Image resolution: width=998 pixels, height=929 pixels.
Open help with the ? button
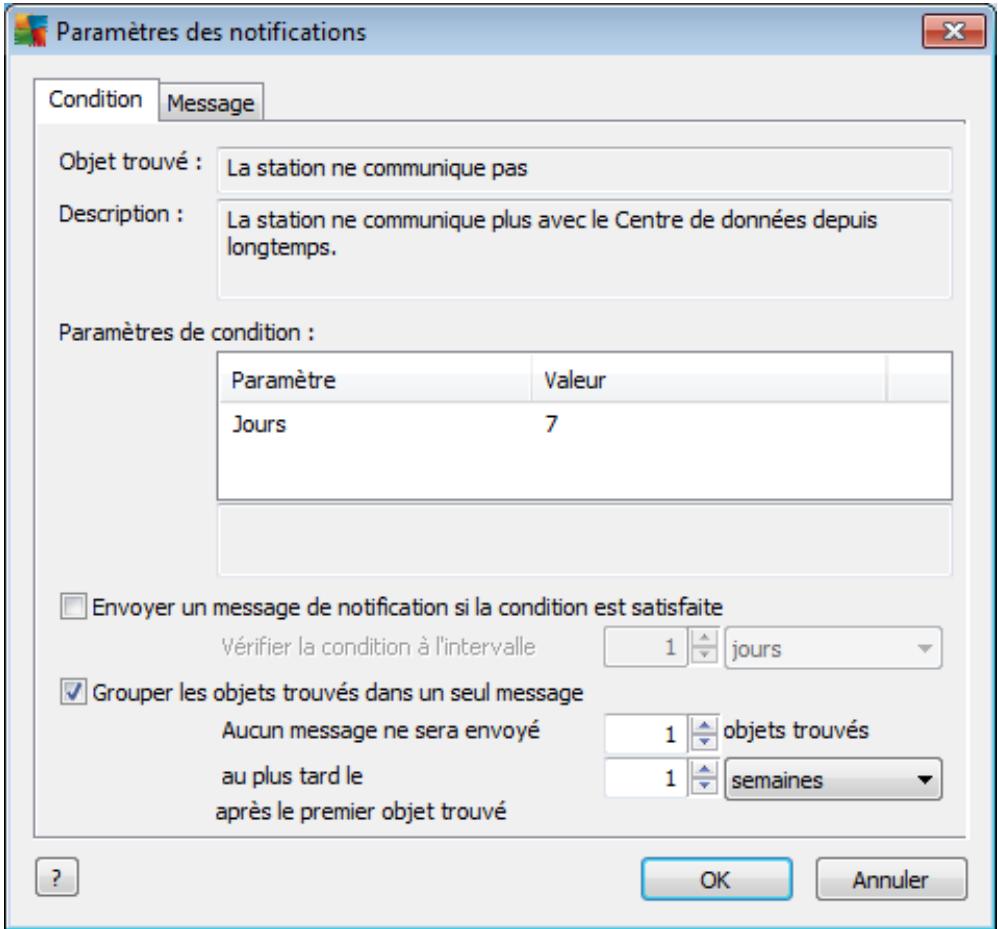[x=57, y=877]
